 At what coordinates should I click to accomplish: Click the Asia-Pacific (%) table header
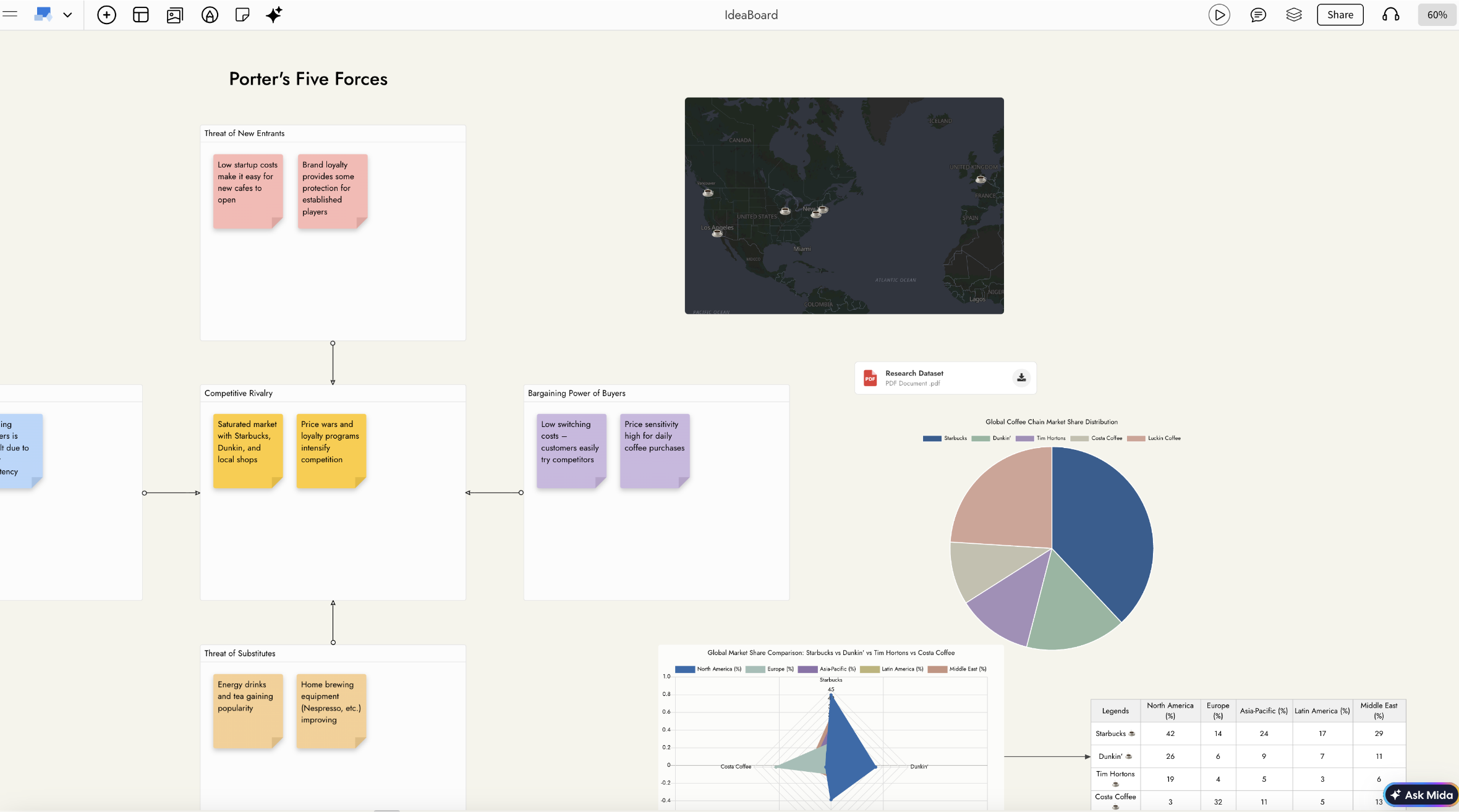(x=1264, y=711)
